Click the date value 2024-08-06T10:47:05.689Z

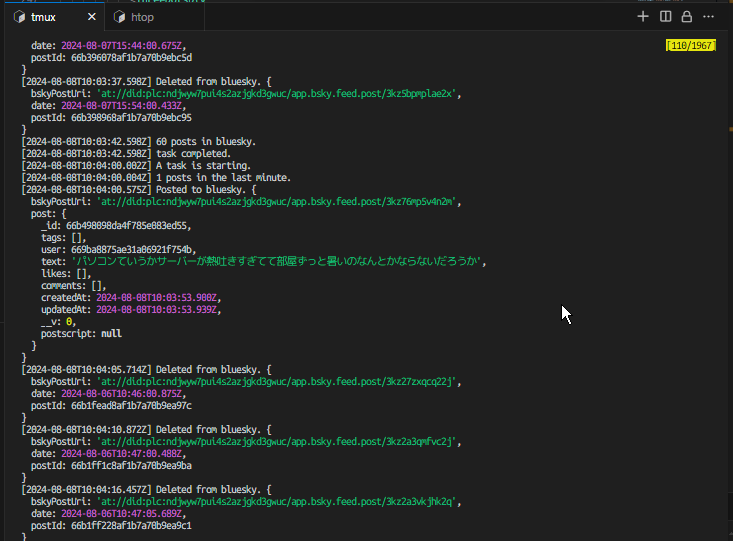(x=122, y=513)
